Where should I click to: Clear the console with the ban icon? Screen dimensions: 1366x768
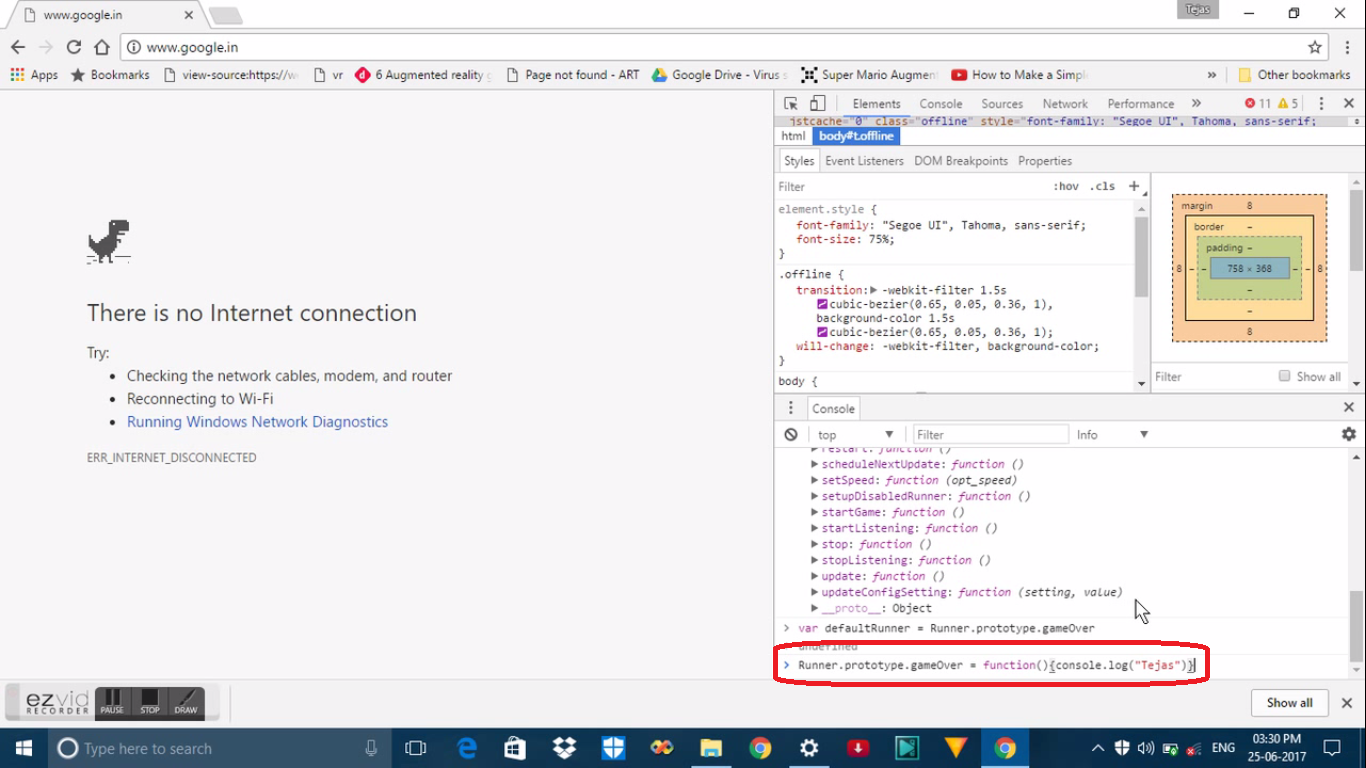791,434
